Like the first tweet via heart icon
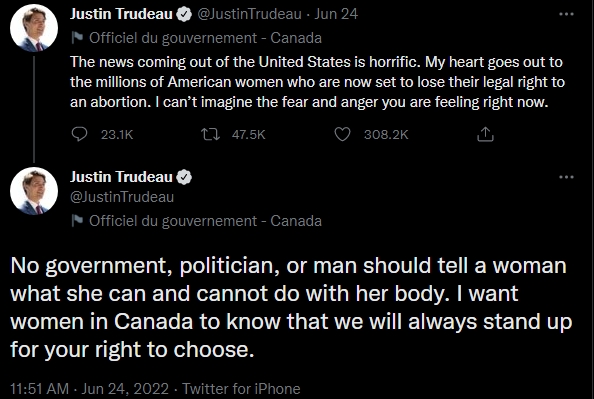594x399 pixels. click(342, 134)
